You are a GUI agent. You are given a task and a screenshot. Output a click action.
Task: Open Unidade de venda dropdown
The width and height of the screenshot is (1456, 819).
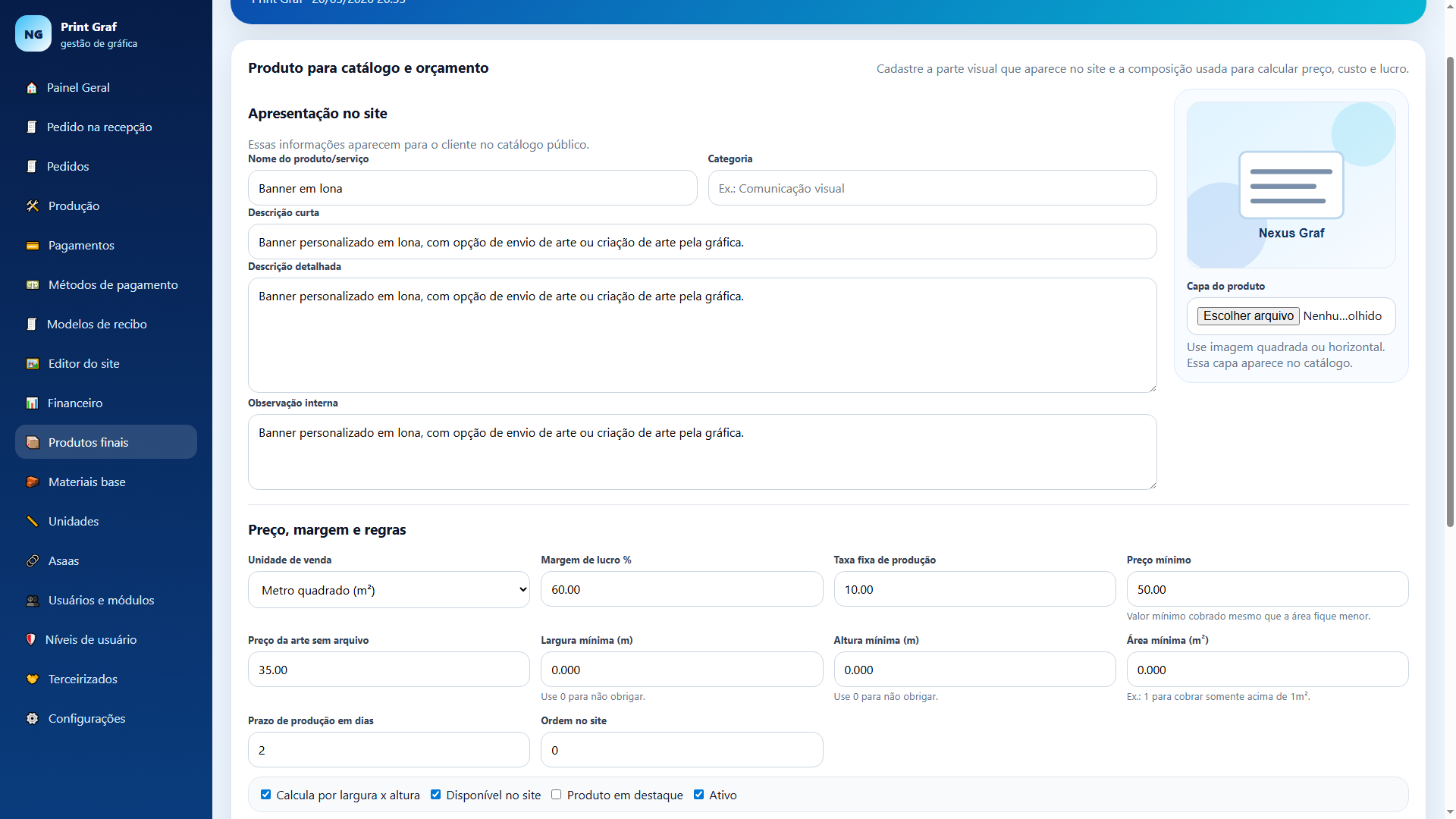pos(389,590)
